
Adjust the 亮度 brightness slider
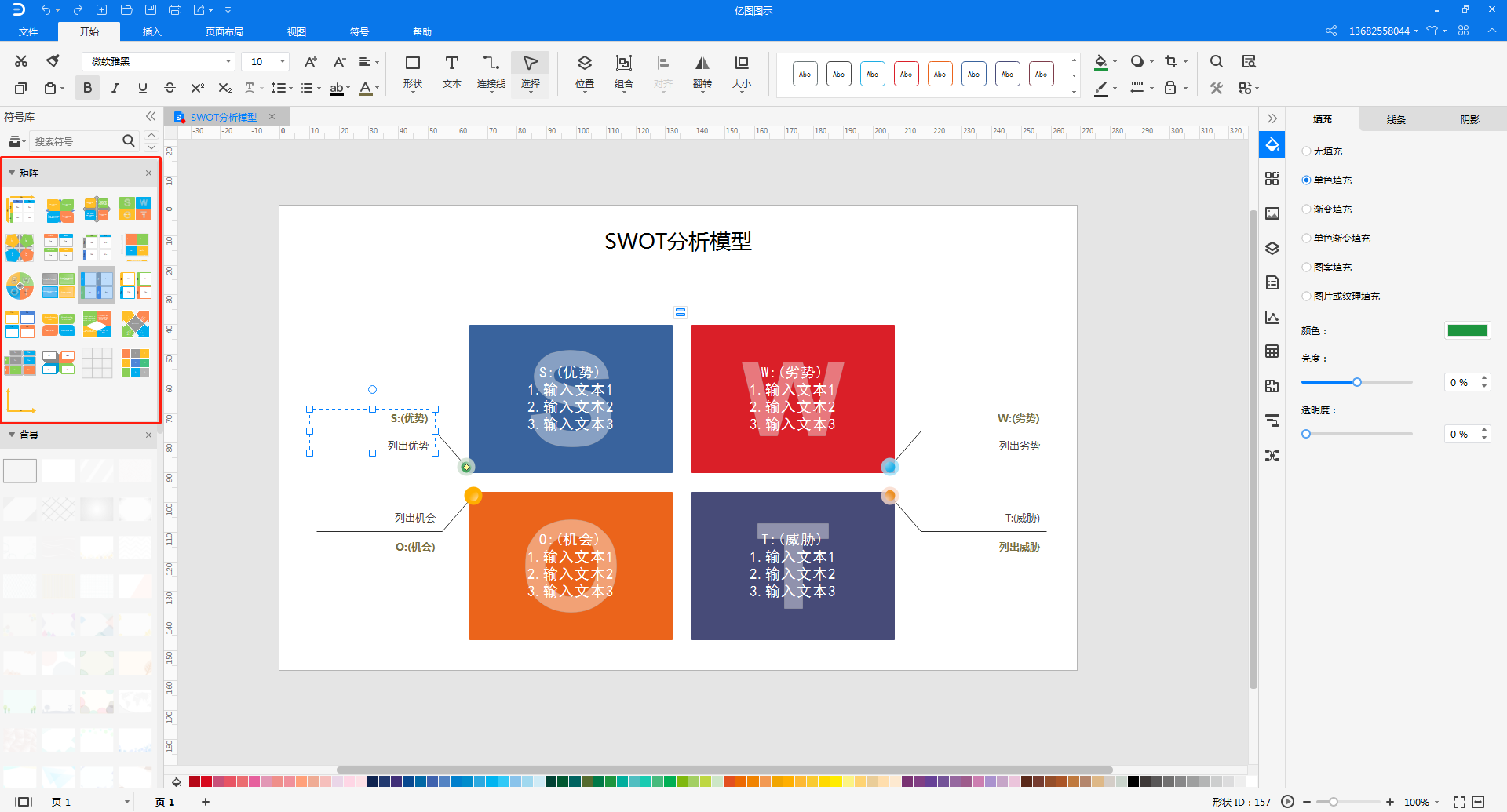click(x=1356, y=382)
